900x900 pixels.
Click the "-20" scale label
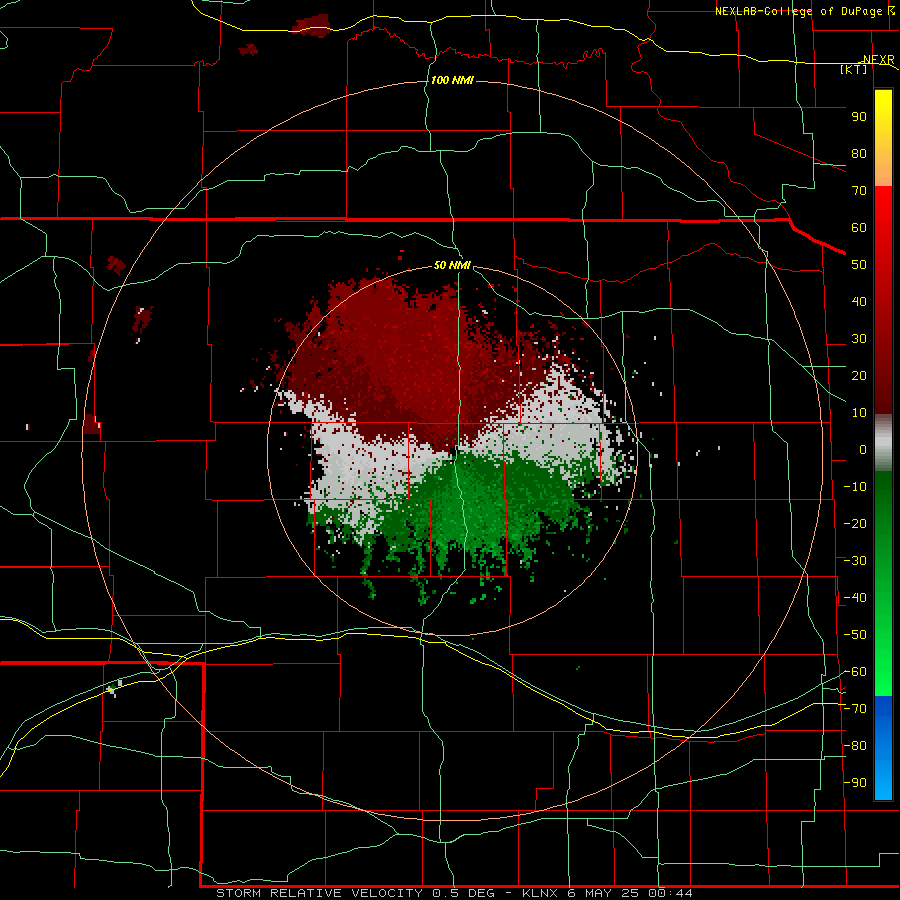point(855,524)
